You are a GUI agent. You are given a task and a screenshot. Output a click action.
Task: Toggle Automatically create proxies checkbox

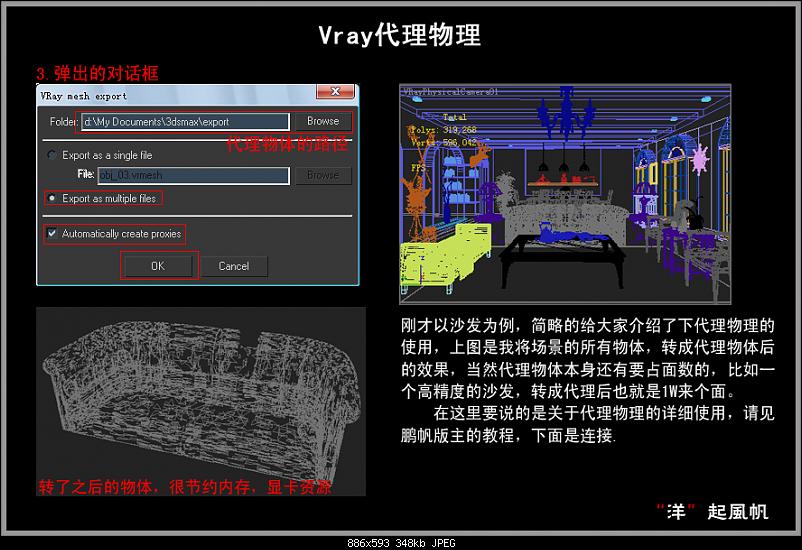(52, 234)
